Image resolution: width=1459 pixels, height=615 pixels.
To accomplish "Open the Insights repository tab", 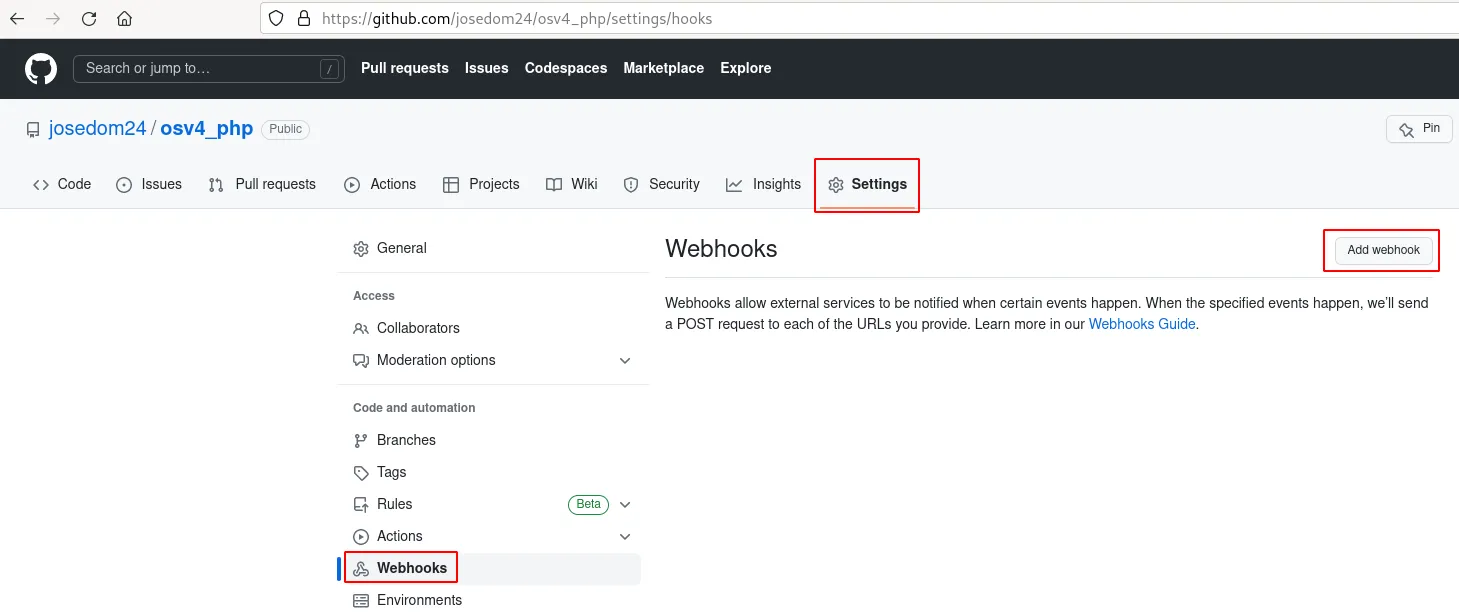I will click(763, 184).
